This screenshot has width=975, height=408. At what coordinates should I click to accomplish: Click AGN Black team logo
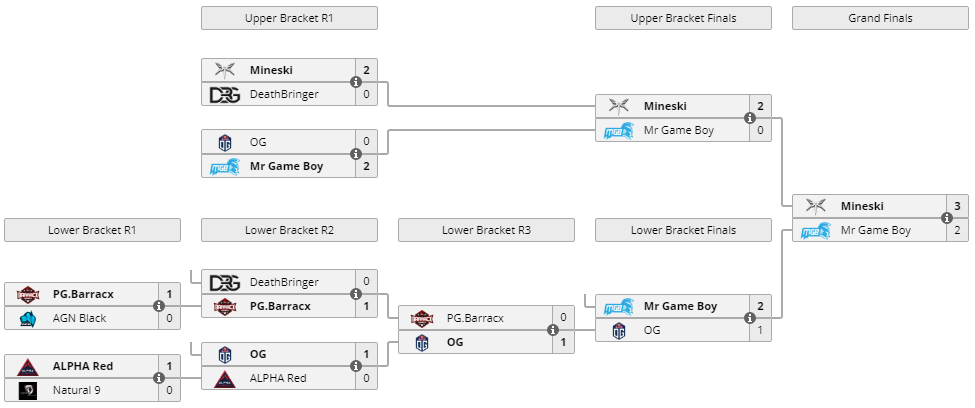28,318
